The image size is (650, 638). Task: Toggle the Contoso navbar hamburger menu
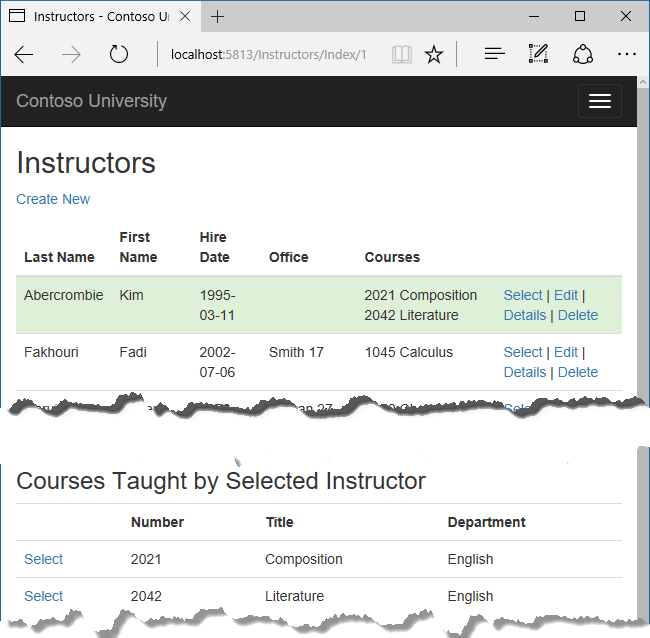pos(599,101)
